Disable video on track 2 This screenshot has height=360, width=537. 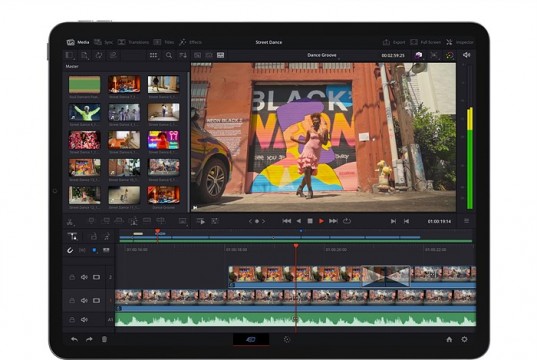(x=97, y=277)
